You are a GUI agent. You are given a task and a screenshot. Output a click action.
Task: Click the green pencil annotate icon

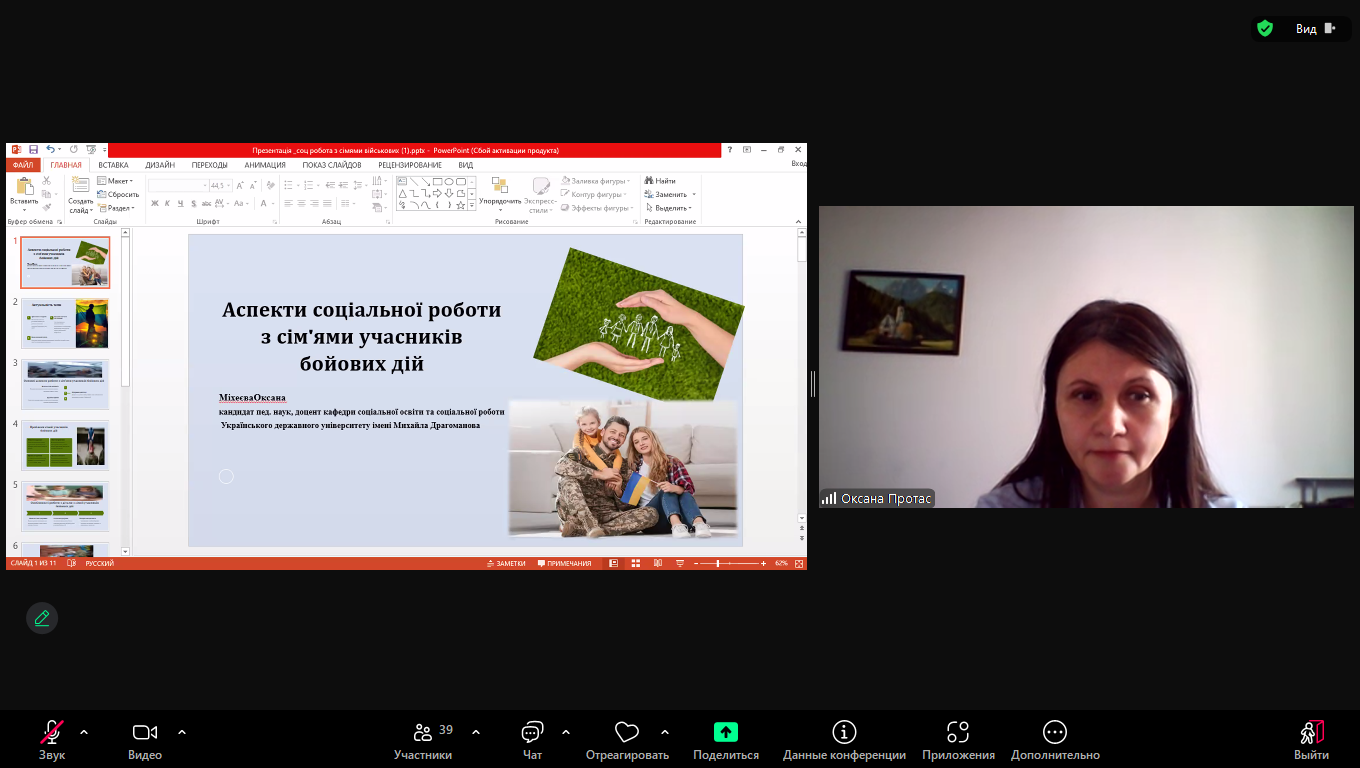(x=42, y=618)
